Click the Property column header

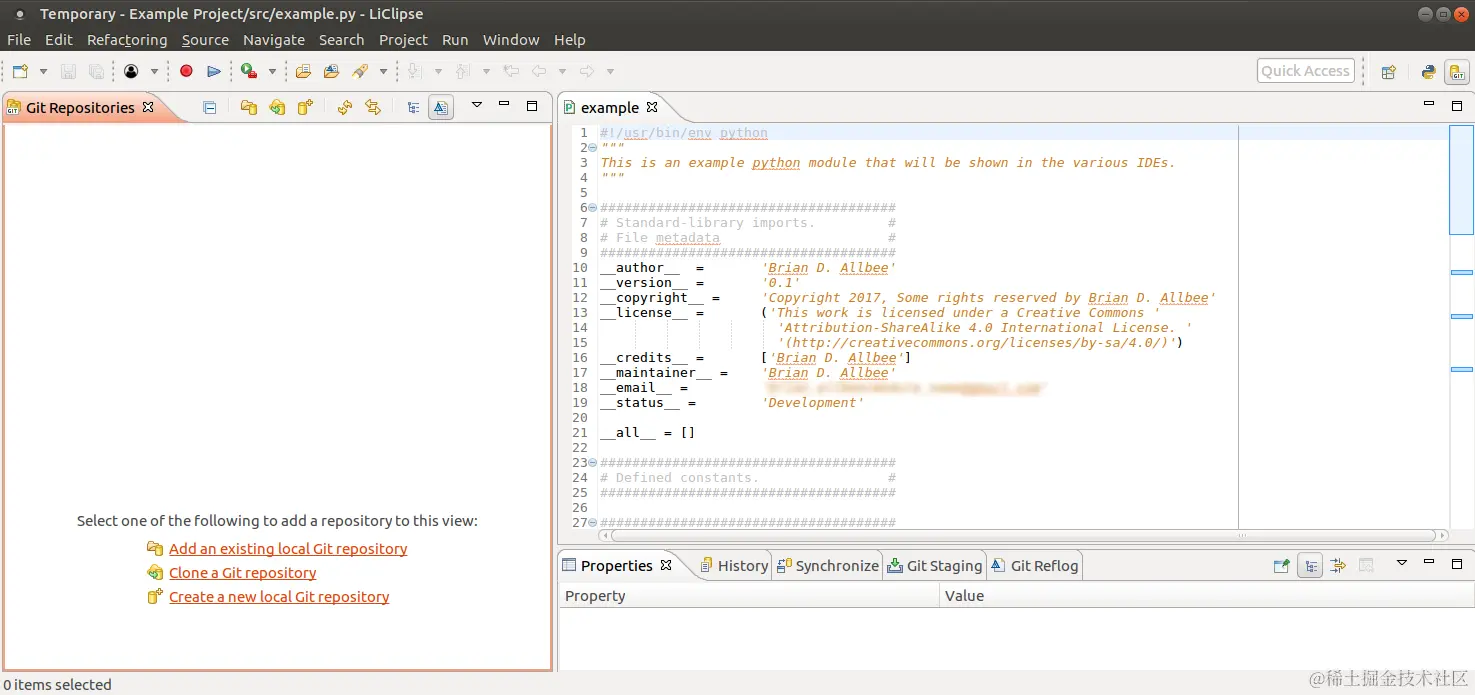coord(749,595)
